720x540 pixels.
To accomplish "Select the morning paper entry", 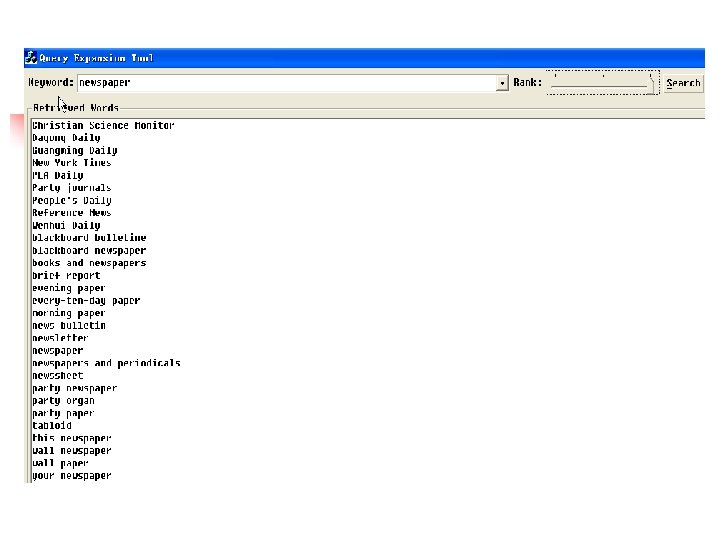I will [x=69, y=313].
